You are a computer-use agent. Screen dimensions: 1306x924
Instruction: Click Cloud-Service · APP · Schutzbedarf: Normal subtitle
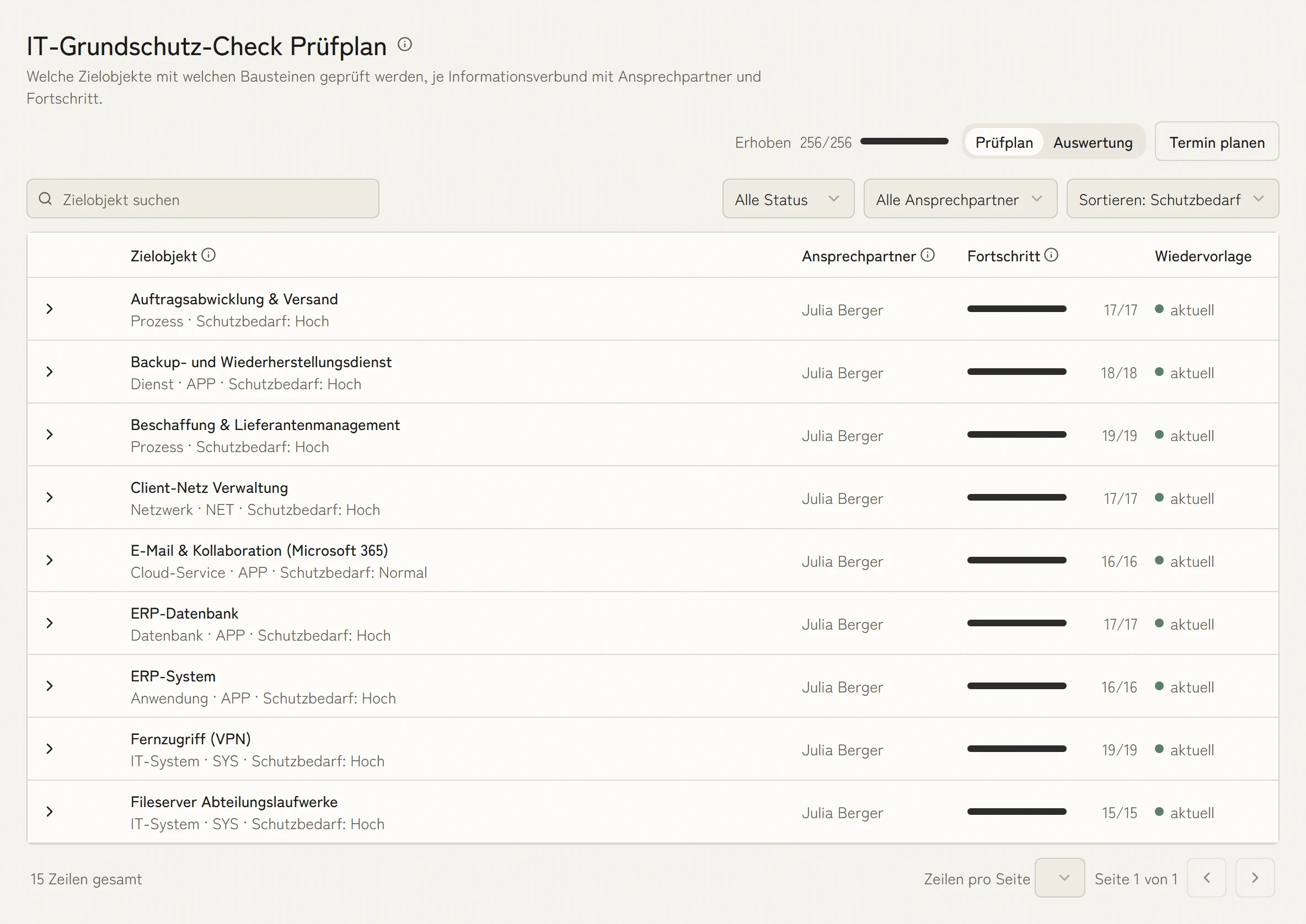pyautogui.click(x=279, y=572)
